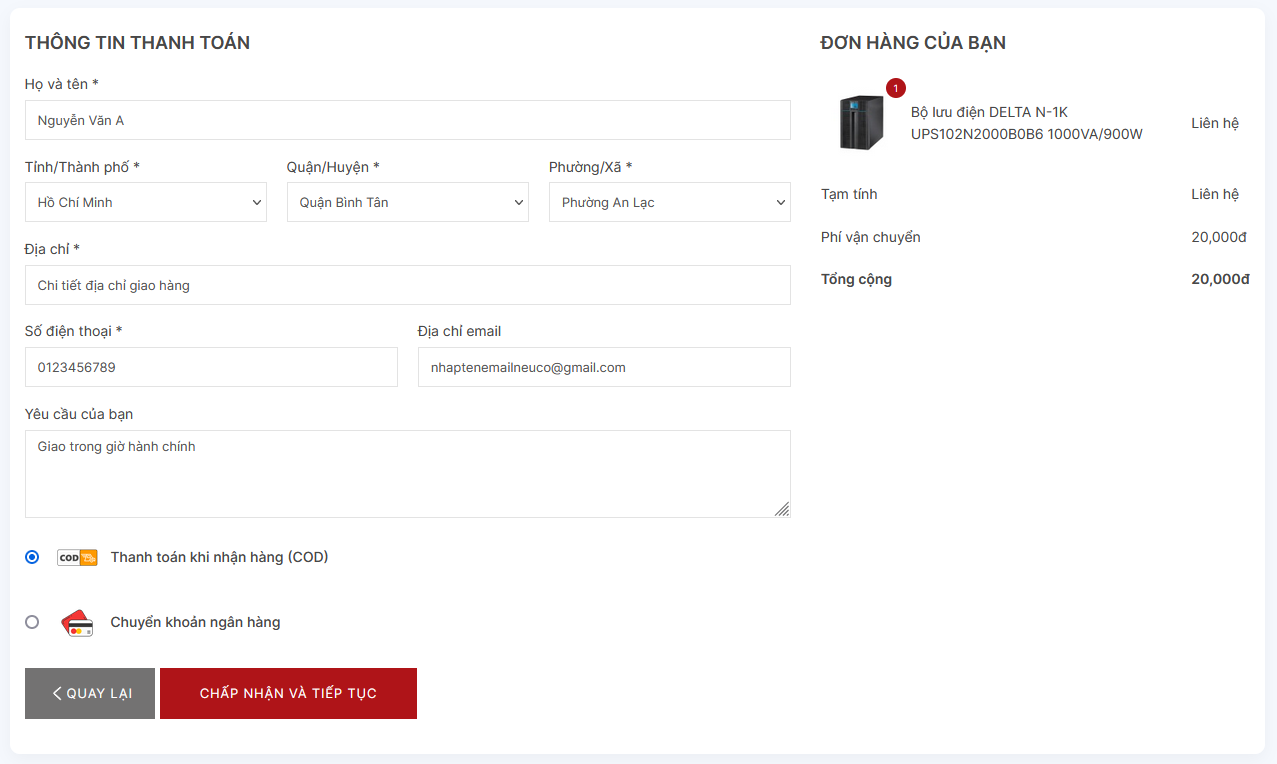Click the Số điện thoại input field
Image resolution: width=1277 pixels, height=764 pixels.
coord(211,367)
